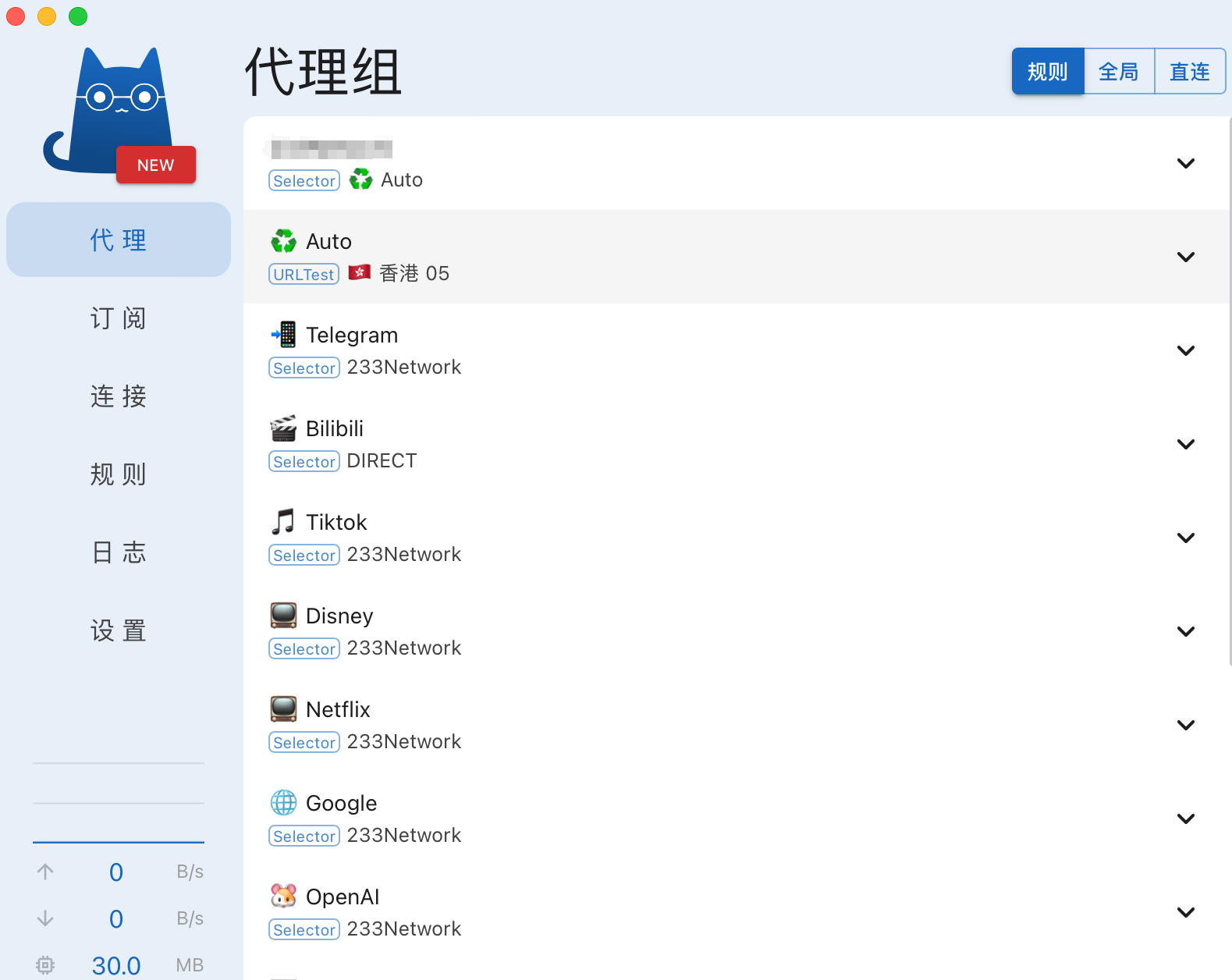This screenshot has width=1232, height=980.
Task: Switch proxy mode to 直连 (Direct)
Action: coord(1189,72)
